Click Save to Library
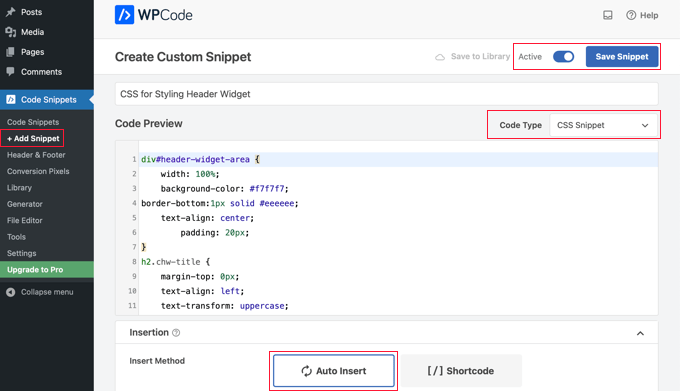The image size is (680, 391). pyautogui.click(x=480, y=56)
